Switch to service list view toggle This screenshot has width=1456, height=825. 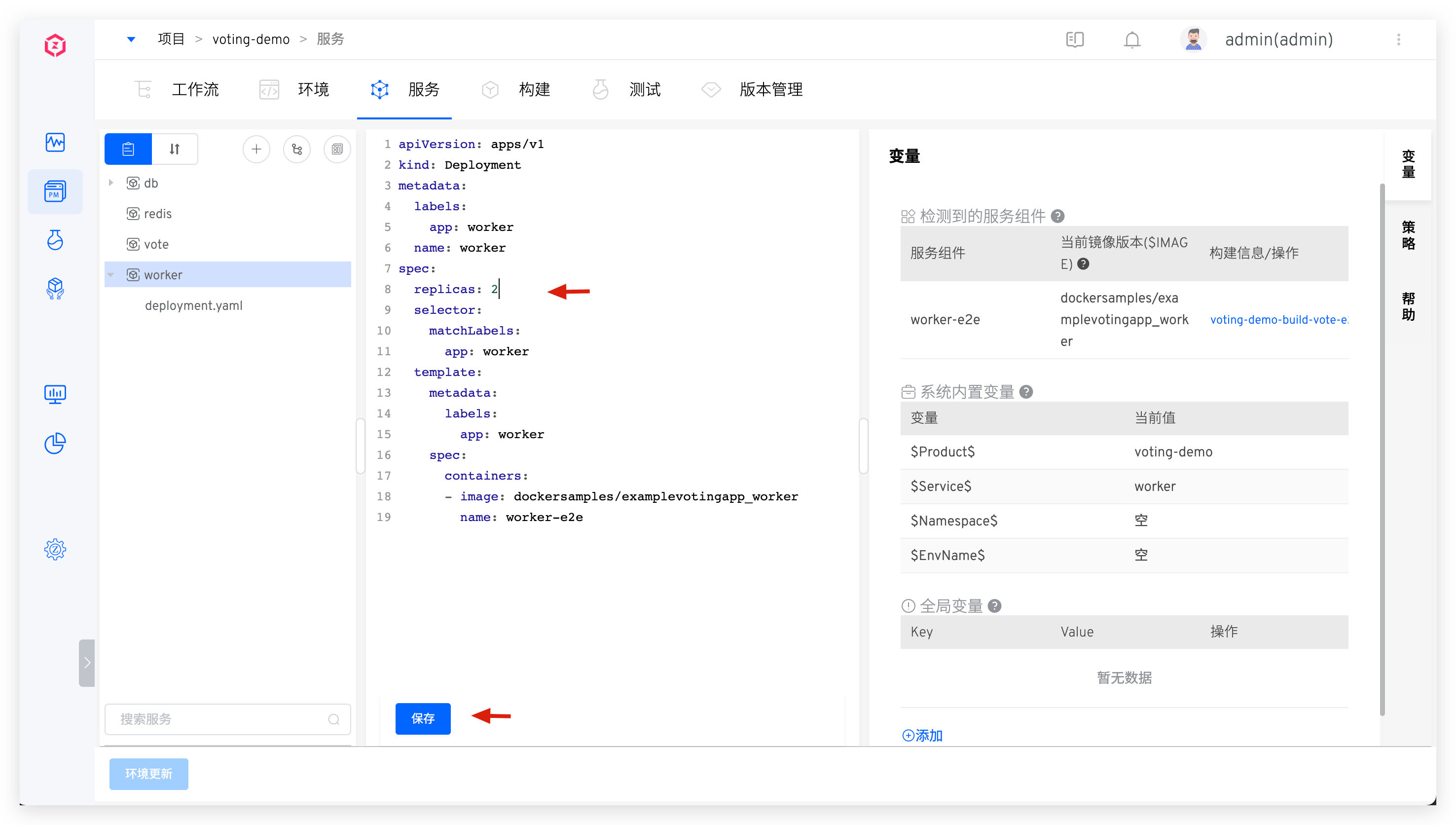(128, 149)
